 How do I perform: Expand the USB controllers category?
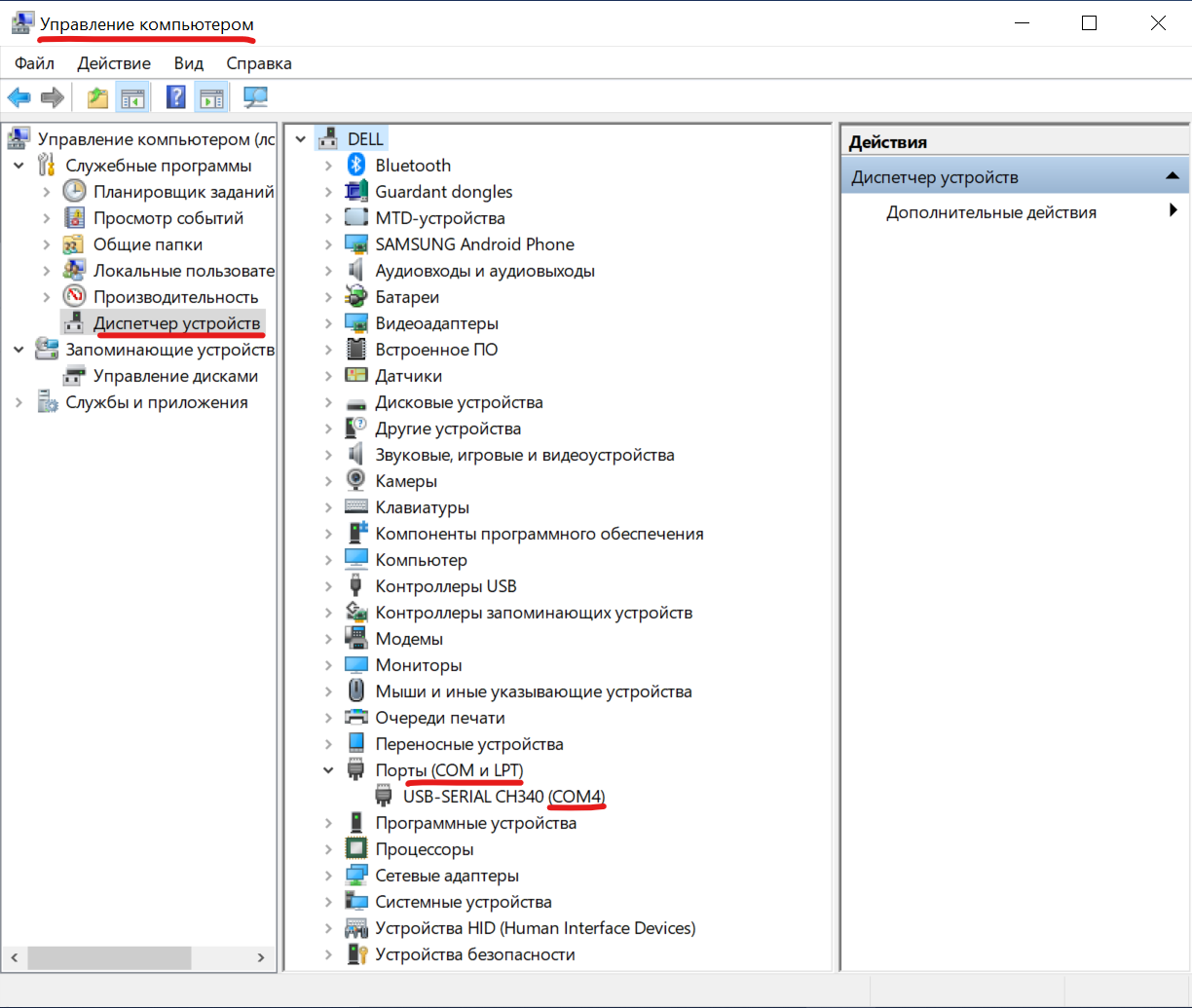tap(328, 586)
